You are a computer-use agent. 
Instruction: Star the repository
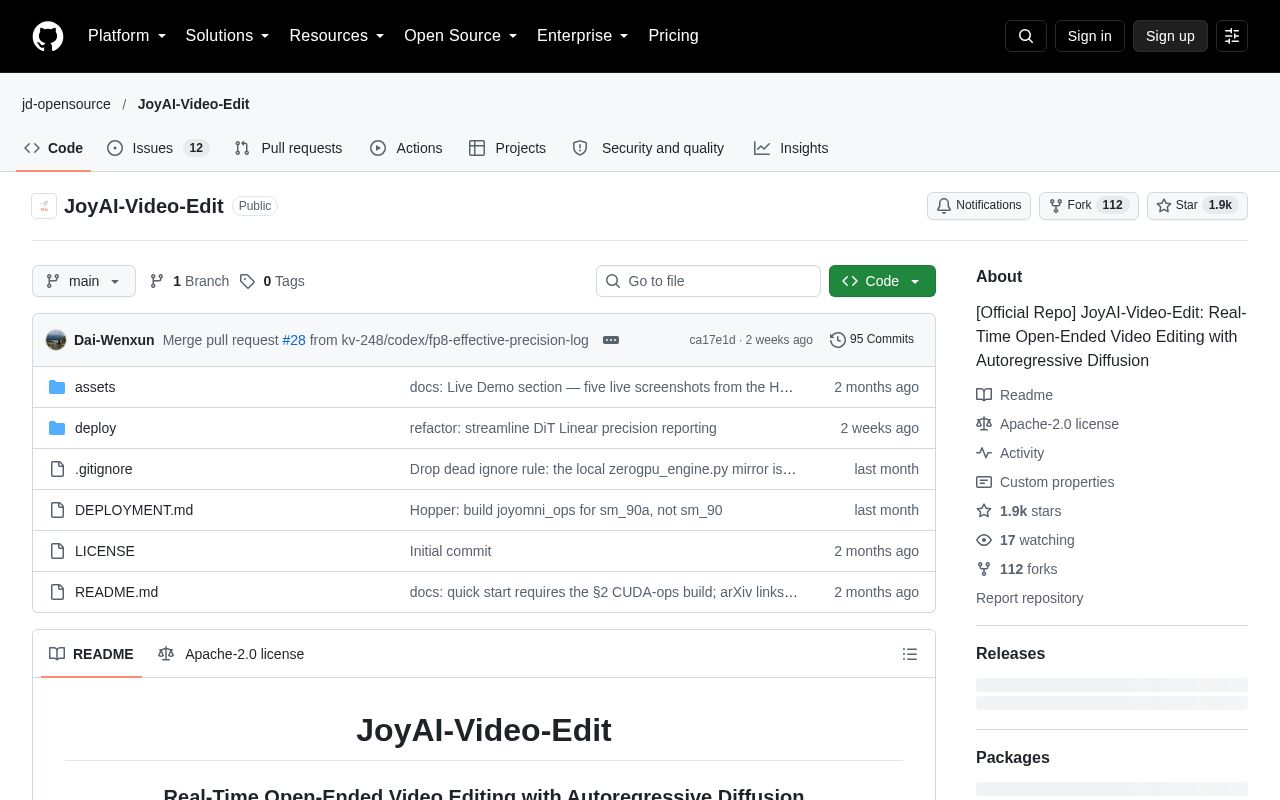[1197, 206]
